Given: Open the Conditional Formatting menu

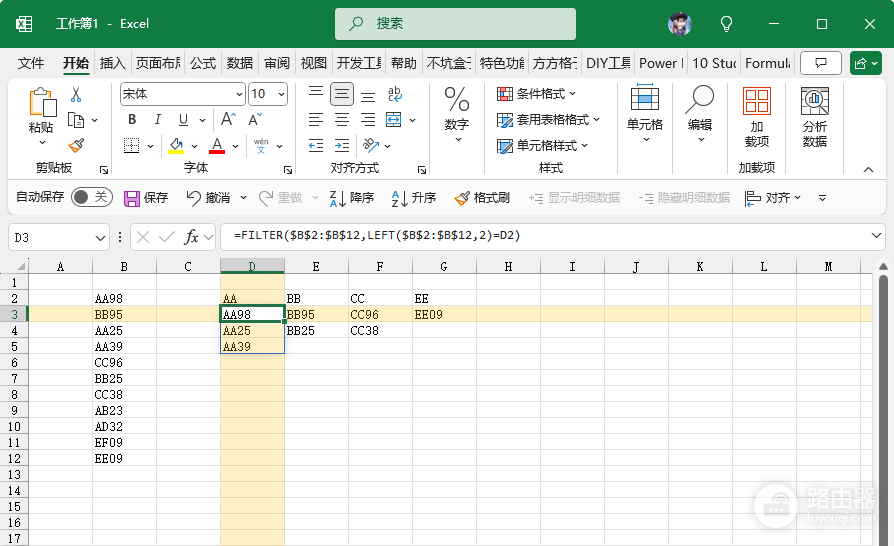Looking at the screenshot, I should (537, 94).
